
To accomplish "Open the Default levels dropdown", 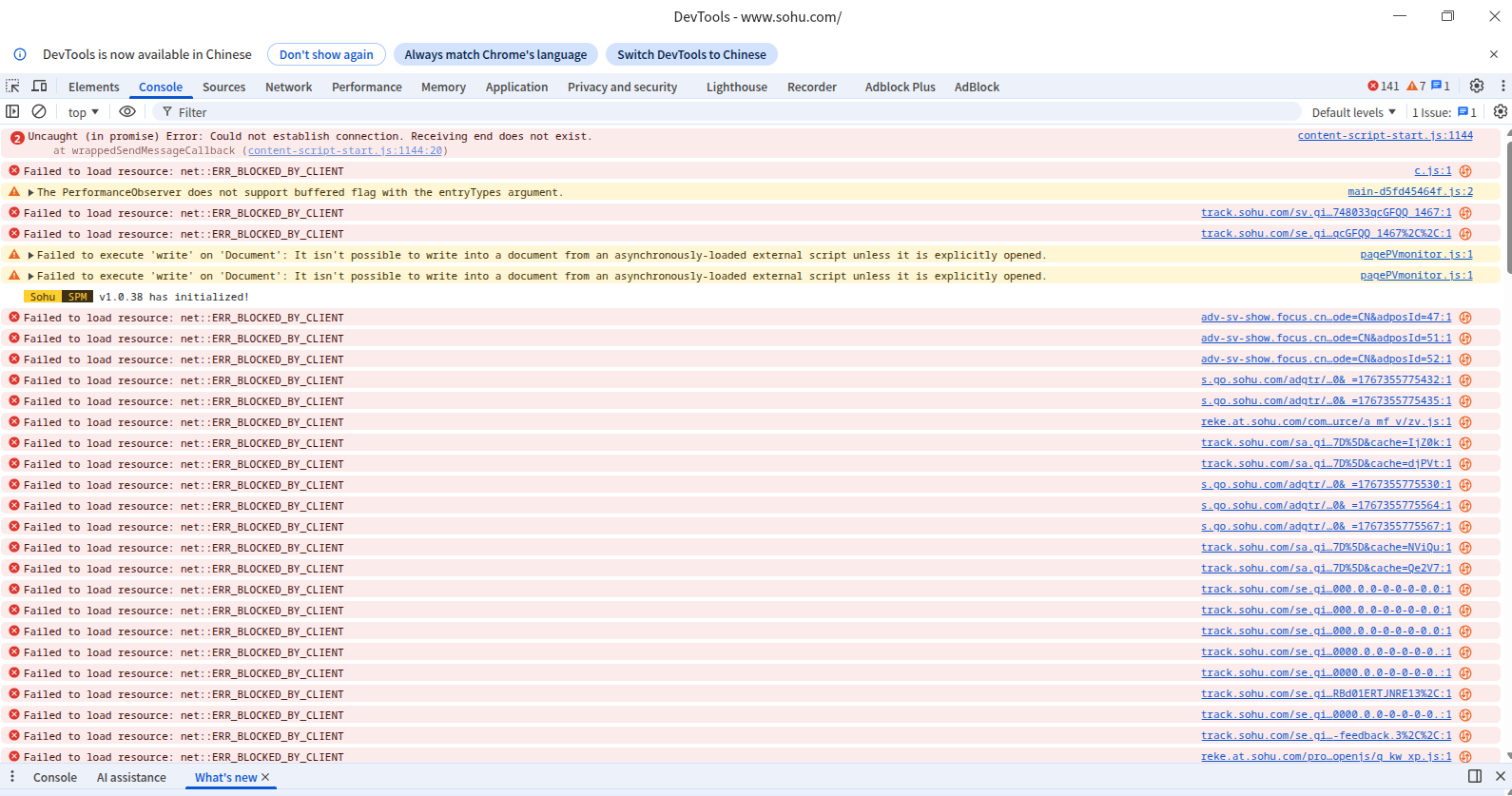I will [1354, 112].
